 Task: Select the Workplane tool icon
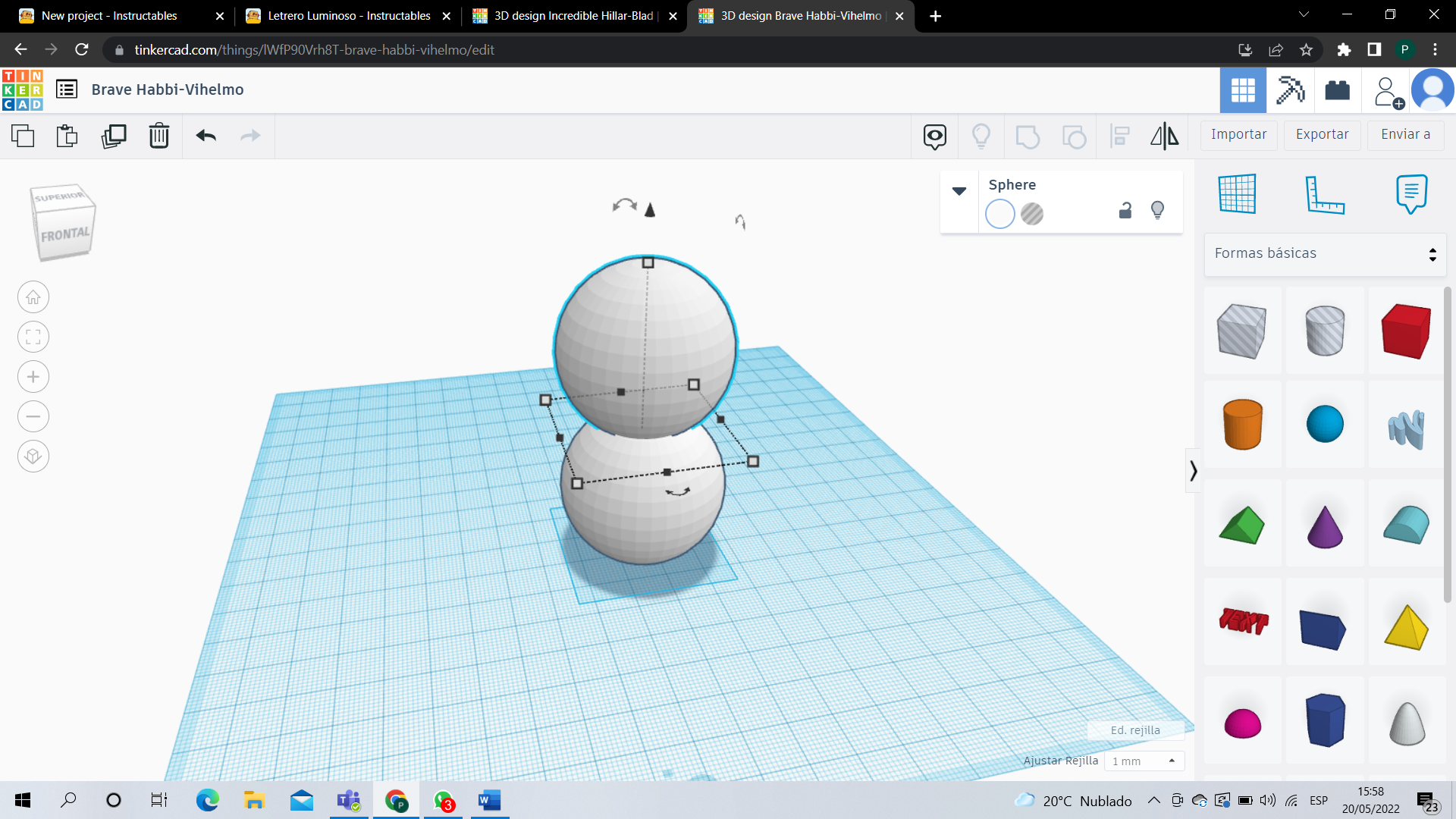(x=1238, y=194)
